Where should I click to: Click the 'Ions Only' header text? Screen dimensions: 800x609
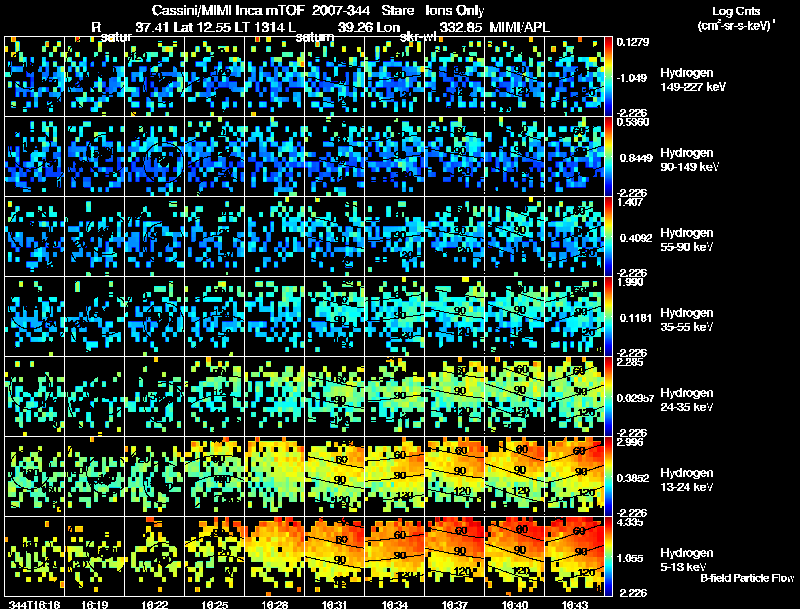pos(455,11)
